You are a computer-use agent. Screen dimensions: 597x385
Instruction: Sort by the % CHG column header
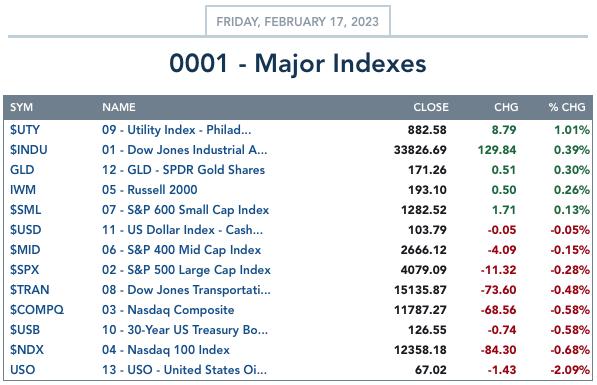tap(567, 107)
